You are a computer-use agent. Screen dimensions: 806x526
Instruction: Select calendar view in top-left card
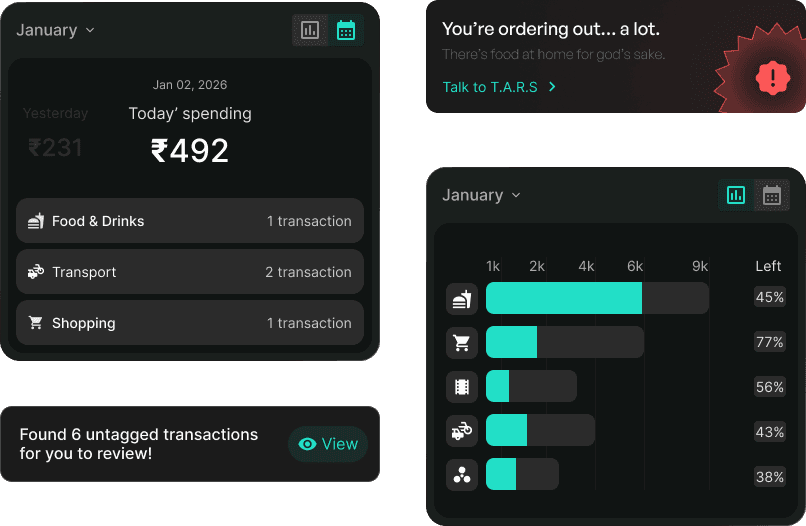(346, 30)
